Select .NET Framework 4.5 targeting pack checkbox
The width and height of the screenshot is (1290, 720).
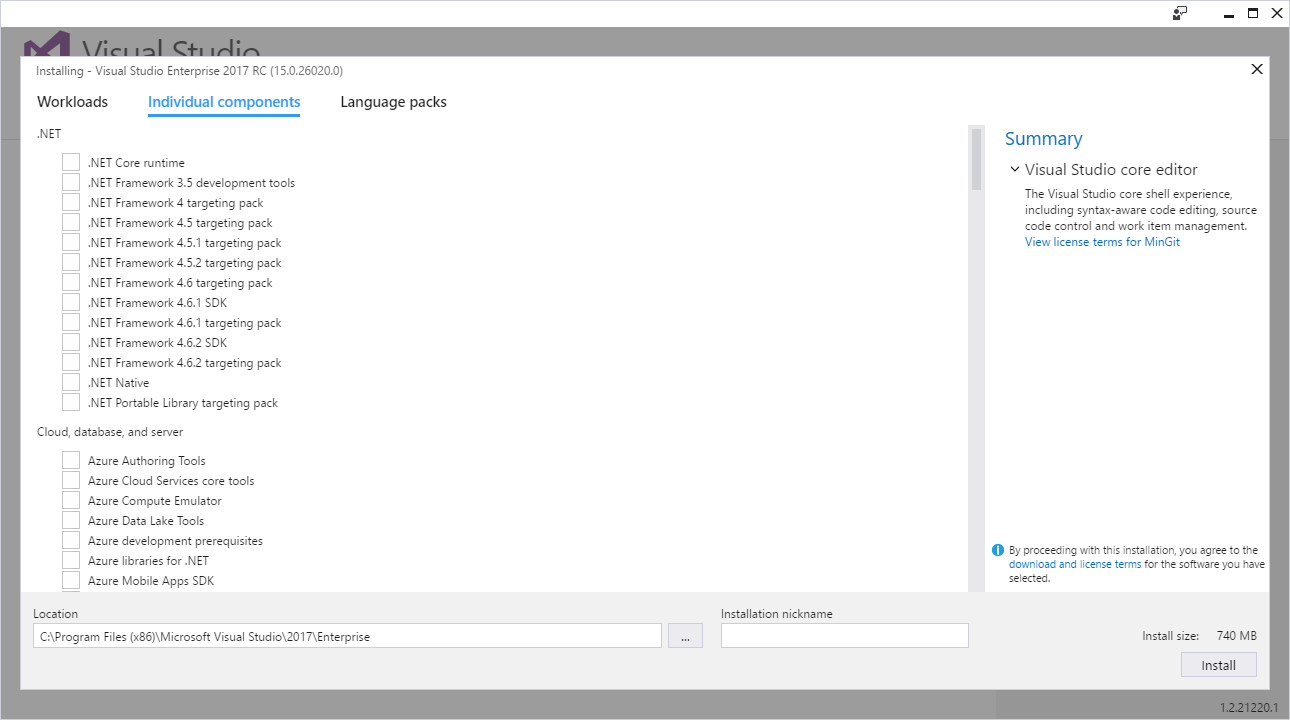click(71, 222)
